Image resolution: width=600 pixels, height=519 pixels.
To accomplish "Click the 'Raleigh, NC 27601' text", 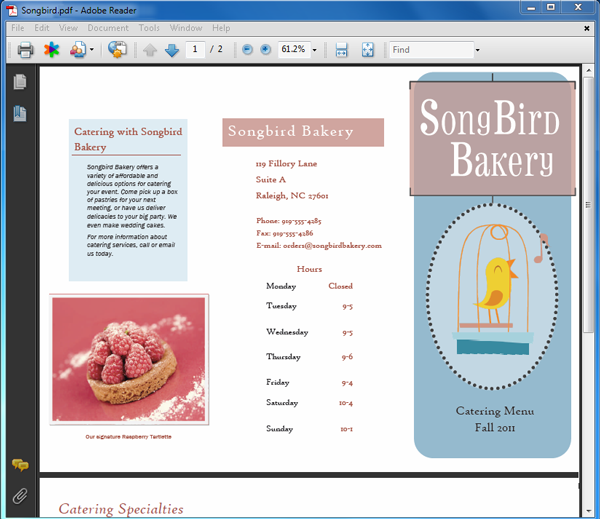I will 292,196.
